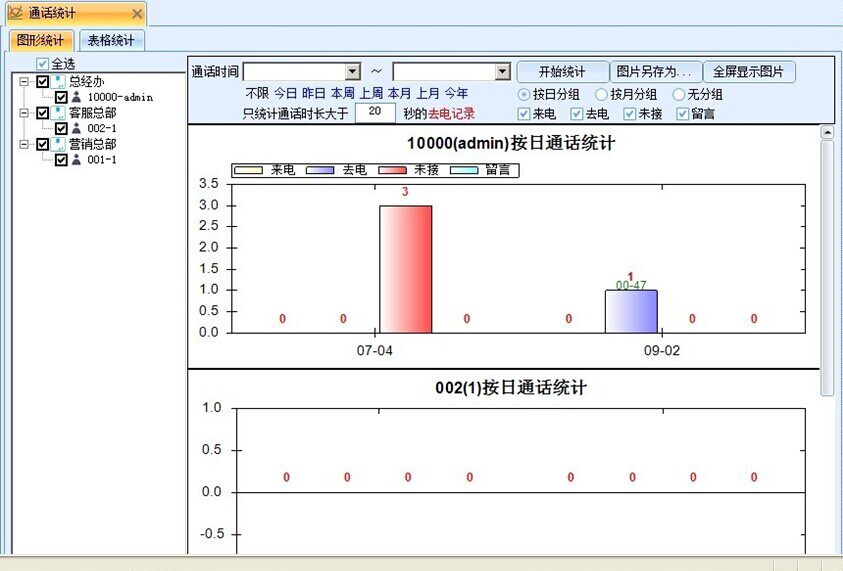
Task: Click the 开始统计 button
Action: [562, 72]
